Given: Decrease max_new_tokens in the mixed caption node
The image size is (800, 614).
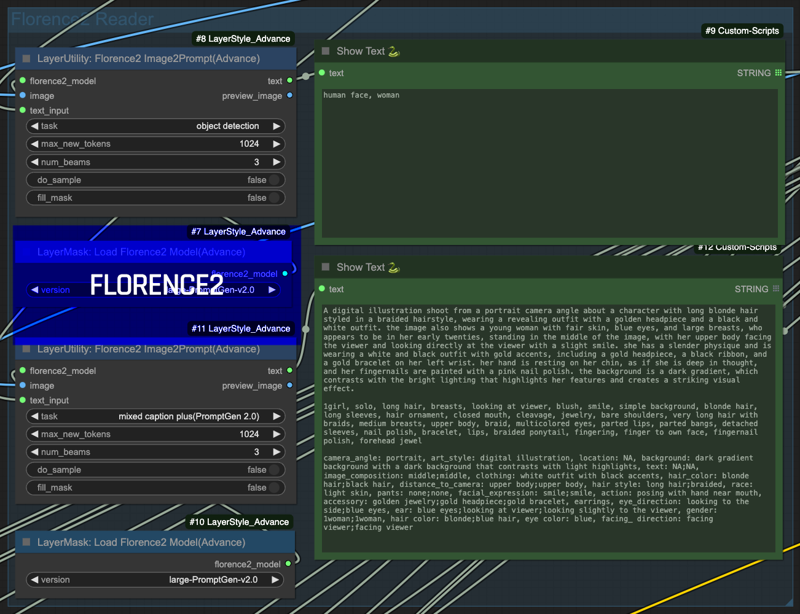Looking at the screenshot, I should point(34,434).
